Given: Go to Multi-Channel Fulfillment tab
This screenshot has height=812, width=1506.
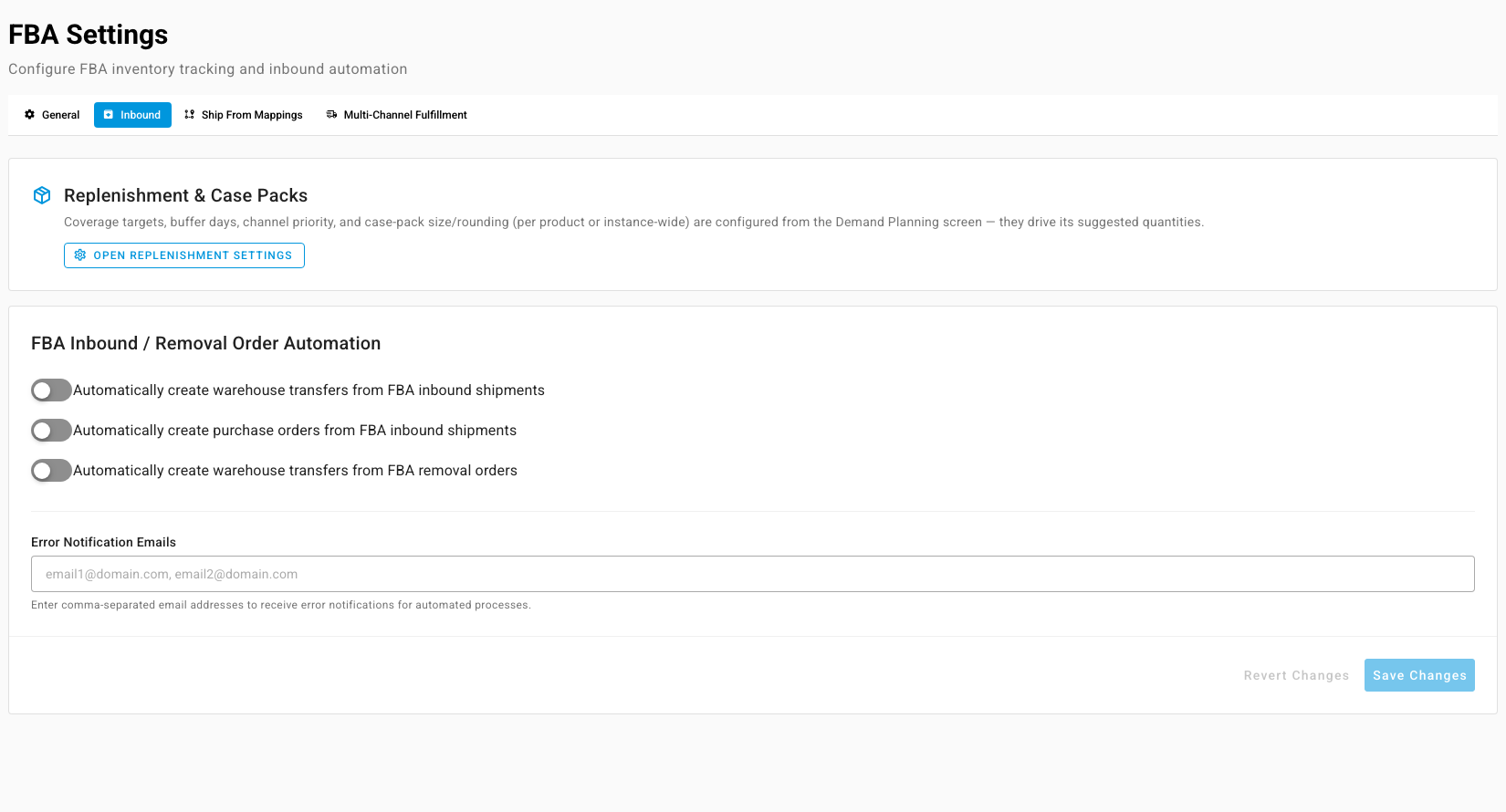Looking at the screenshot, I should tap(397, 115).
